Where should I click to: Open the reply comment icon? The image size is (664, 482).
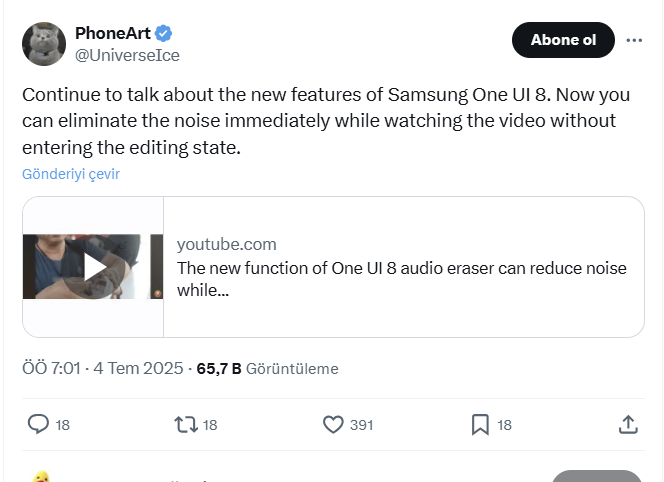pyautogui.click(x=38, y=424)
